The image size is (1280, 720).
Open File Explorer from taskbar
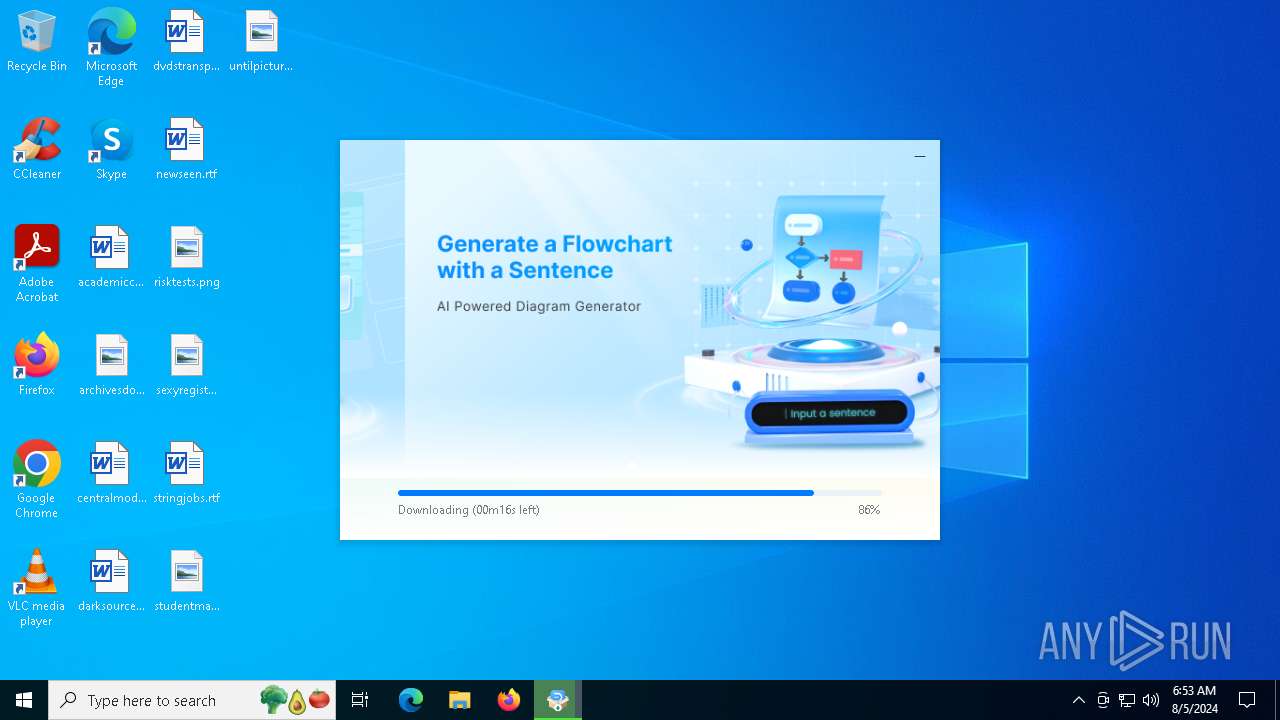tap(459, 700)
